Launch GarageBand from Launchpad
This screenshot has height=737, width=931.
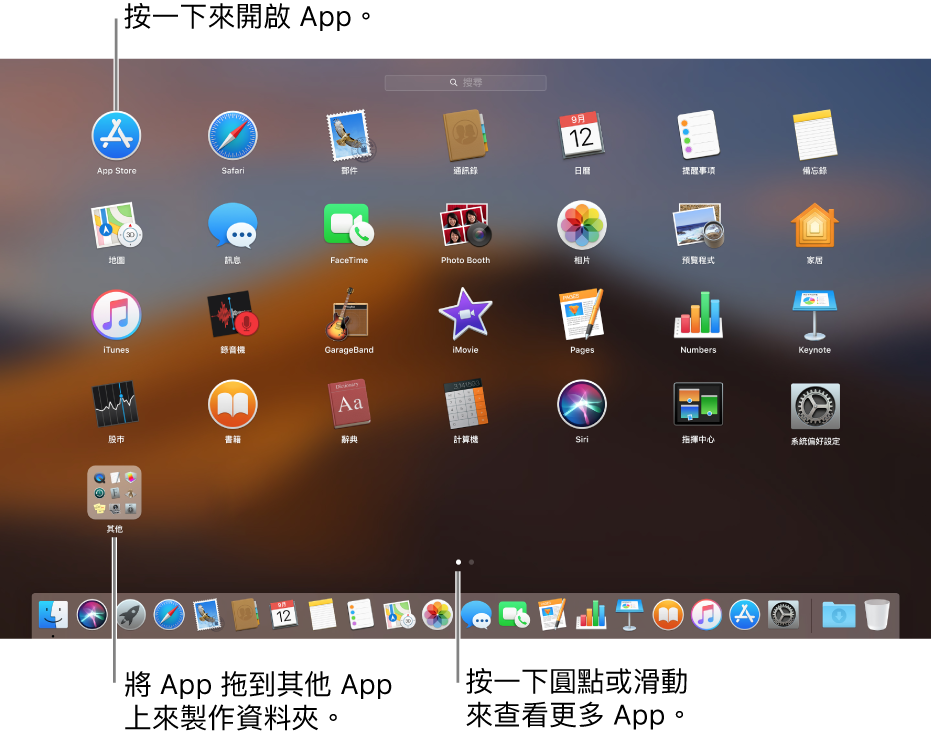coord(349,315)
